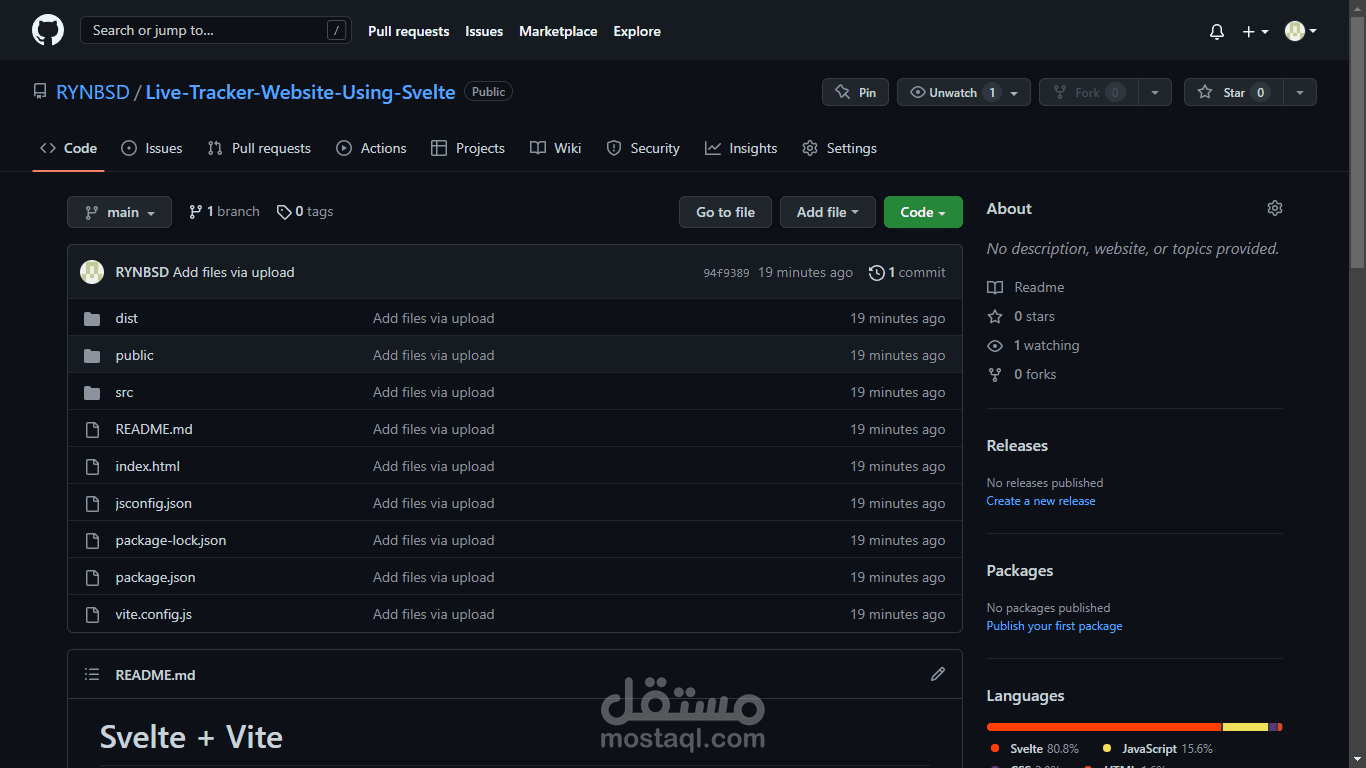Screen dimensions: 1366x768
Task: Open the green Code dropdown
Action: click(x=923, y=212)
